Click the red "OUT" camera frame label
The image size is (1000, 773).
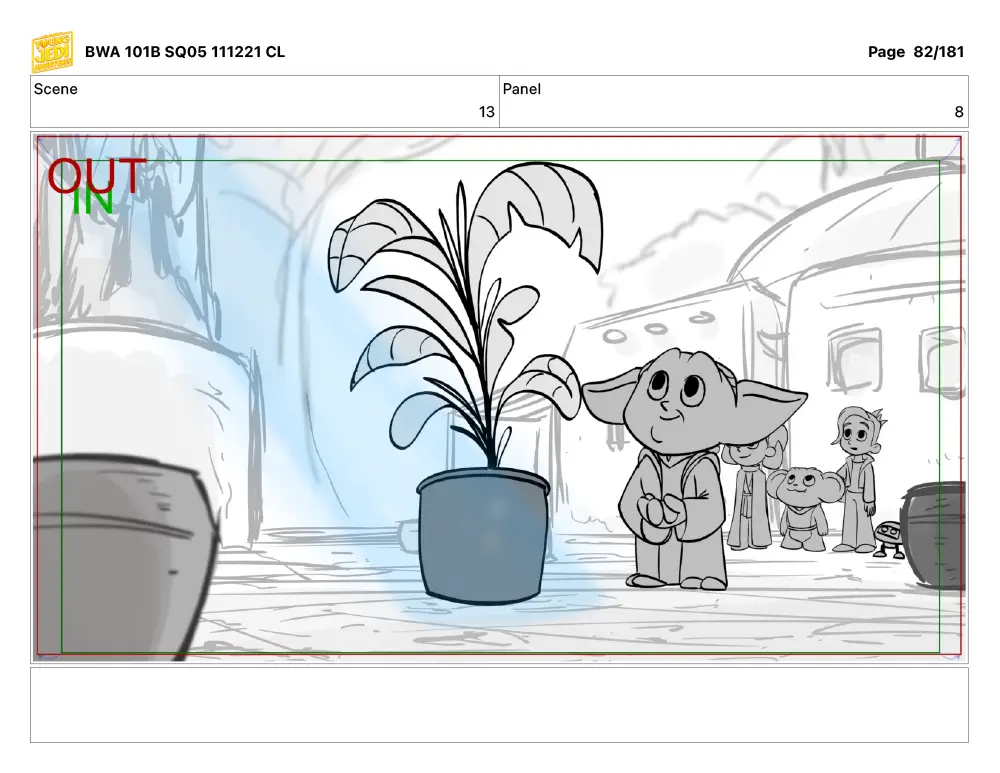point(97,175)
